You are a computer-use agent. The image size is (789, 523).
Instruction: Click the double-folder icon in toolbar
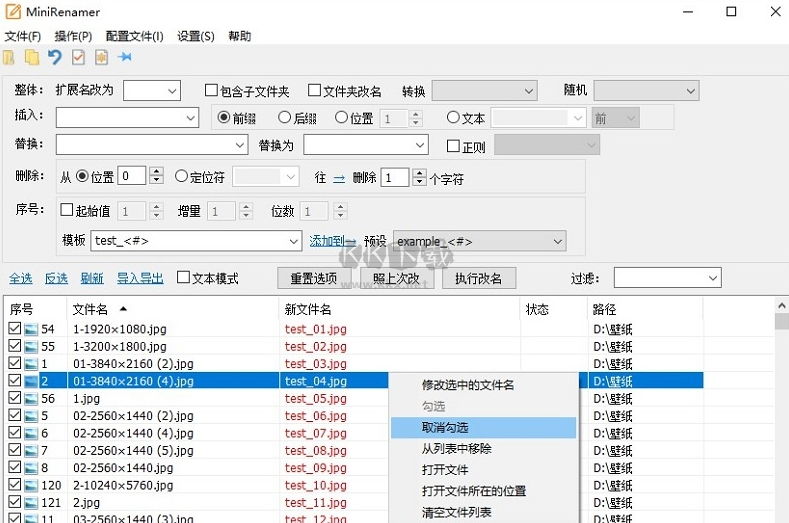coord(32,57)
